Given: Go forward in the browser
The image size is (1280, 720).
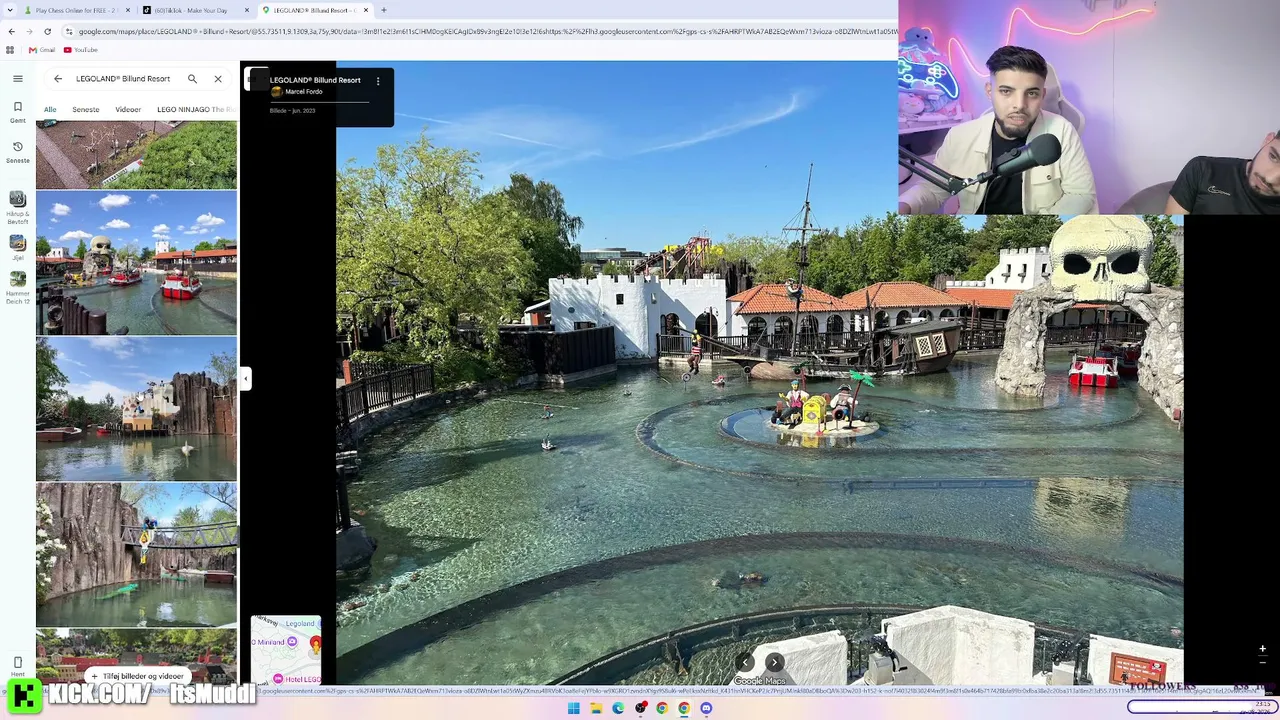Looking at the screenshot, I should 30,31.
